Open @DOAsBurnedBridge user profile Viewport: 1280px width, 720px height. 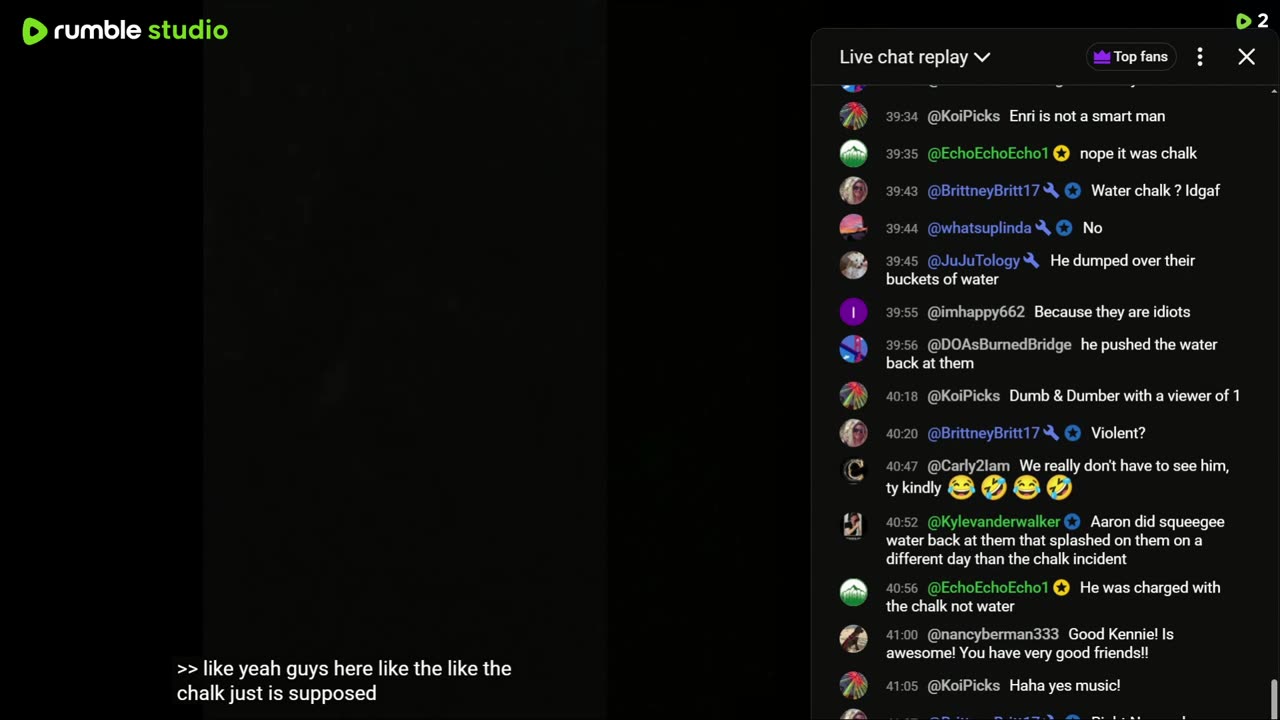tap(999, 344)
